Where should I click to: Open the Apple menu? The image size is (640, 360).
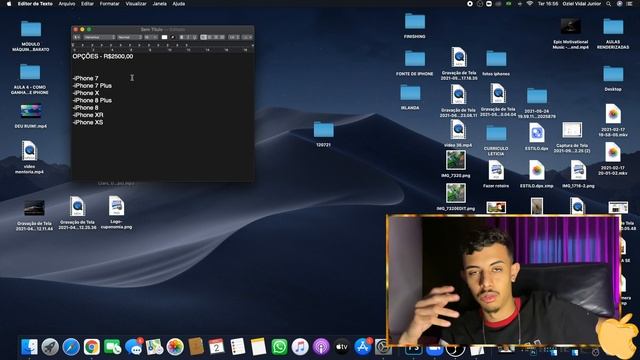point(9,4)
